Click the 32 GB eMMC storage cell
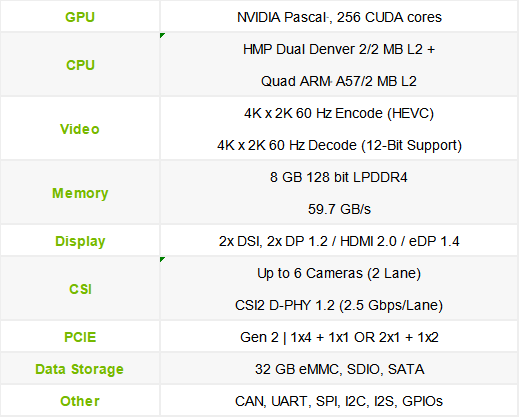The width and height of the screenshot is (519, 417). [x=339, y=369]
